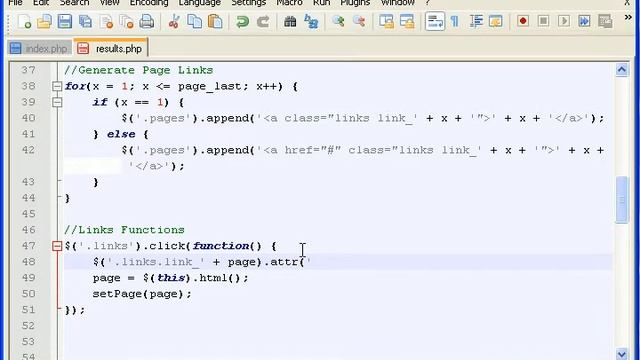This screenshot has height=360, width=640.
Task: Collapse the if block fold at line 39
Action: pyautogui.click(x=57, y=102)
